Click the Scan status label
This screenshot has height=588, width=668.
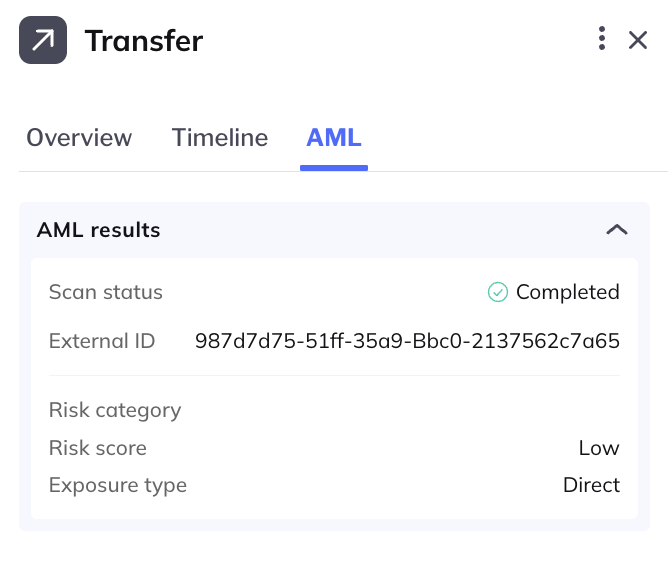pyautogui.click(x=106, y=292)
